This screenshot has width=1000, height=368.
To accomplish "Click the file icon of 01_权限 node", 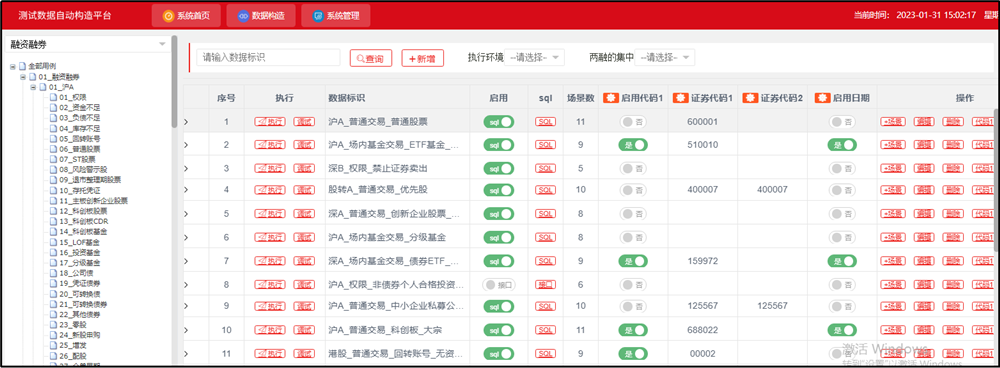I will tap(54, 97).
